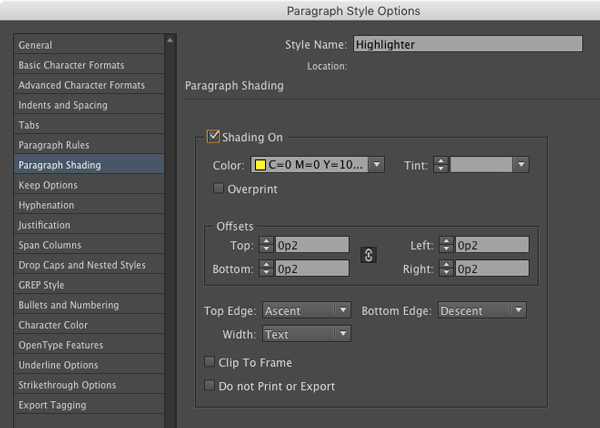Click the Style Name text field
This screenshot has height=428, width=600.
(468, 44)
